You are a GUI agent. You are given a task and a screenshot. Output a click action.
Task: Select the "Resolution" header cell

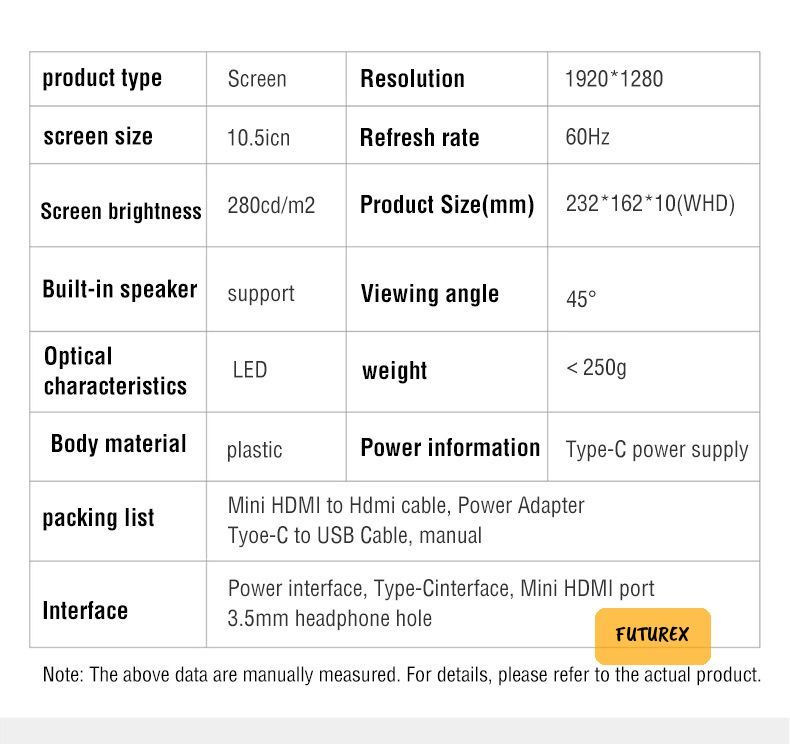(x=412, y=79)
